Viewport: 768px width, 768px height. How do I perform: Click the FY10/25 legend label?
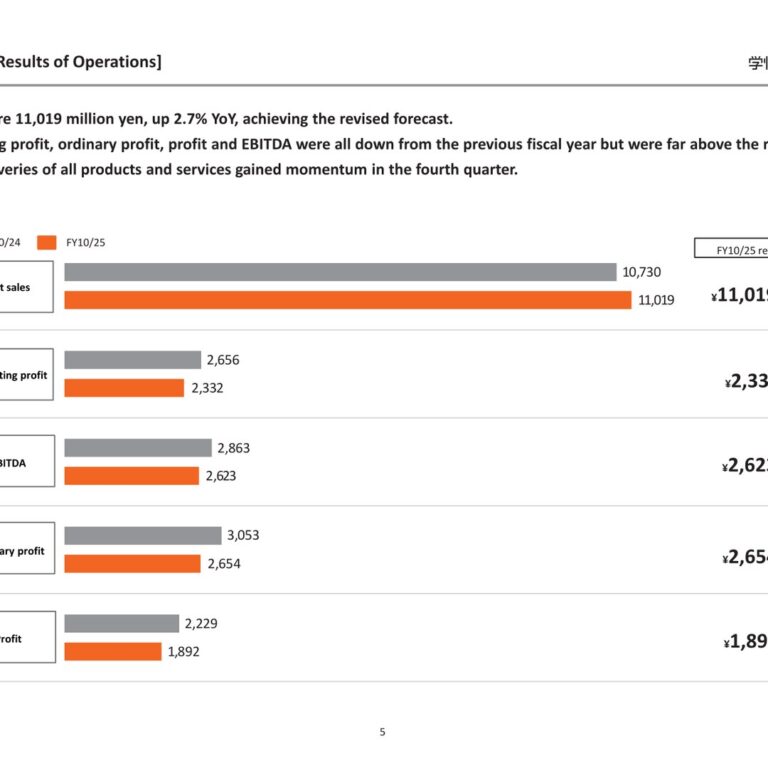point(86,242)
